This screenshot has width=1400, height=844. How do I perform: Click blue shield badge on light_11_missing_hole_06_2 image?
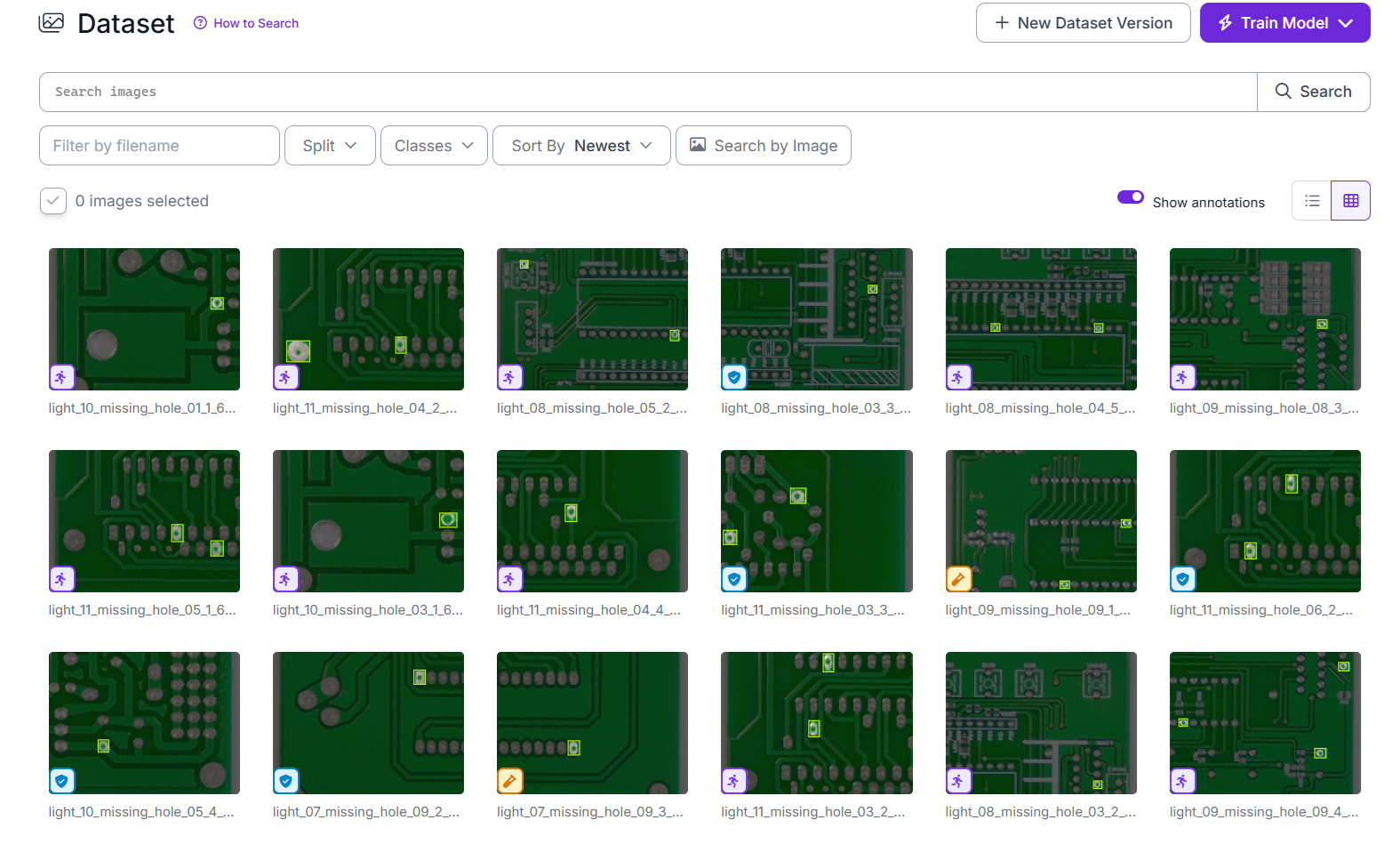click(1182, 579)
